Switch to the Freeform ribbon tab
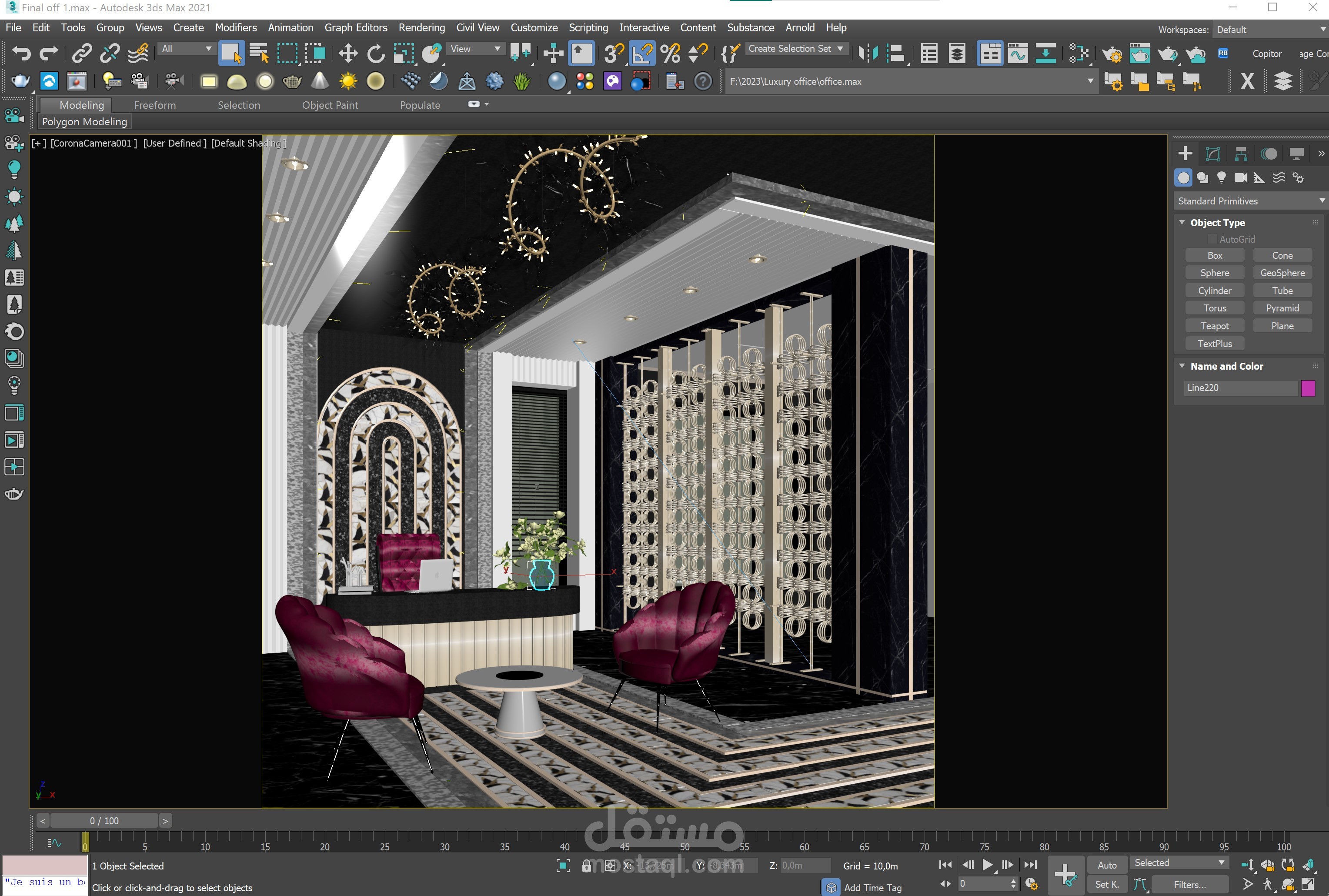The image size is (1329, 896). pyautogui.click(x=155, y=105)
